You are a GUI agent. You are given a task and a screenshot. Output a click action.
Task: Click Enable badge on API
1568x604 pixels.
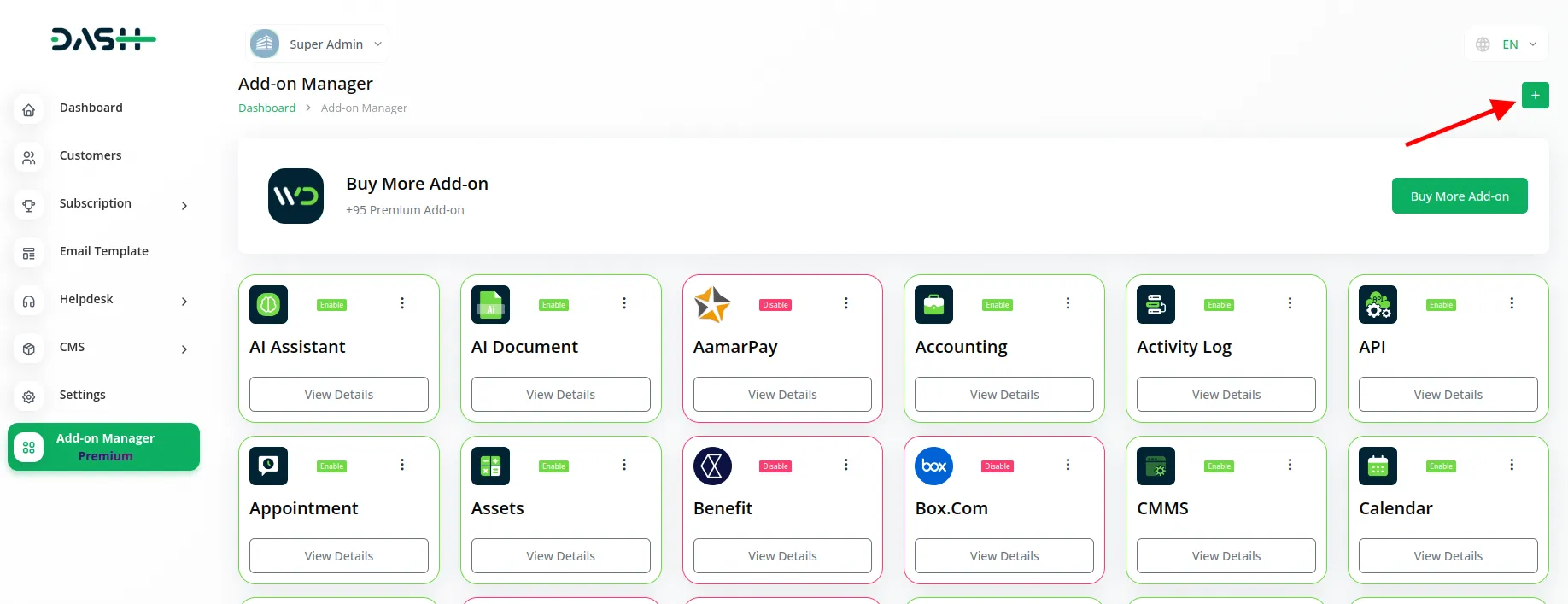click(1442, 305)
